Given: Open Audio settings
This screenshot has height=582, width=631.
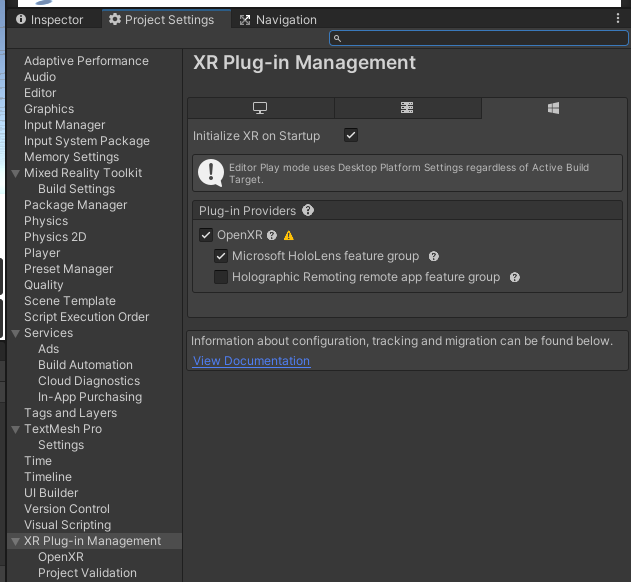Looking at the screenshot, I should [x=40, y=77].
